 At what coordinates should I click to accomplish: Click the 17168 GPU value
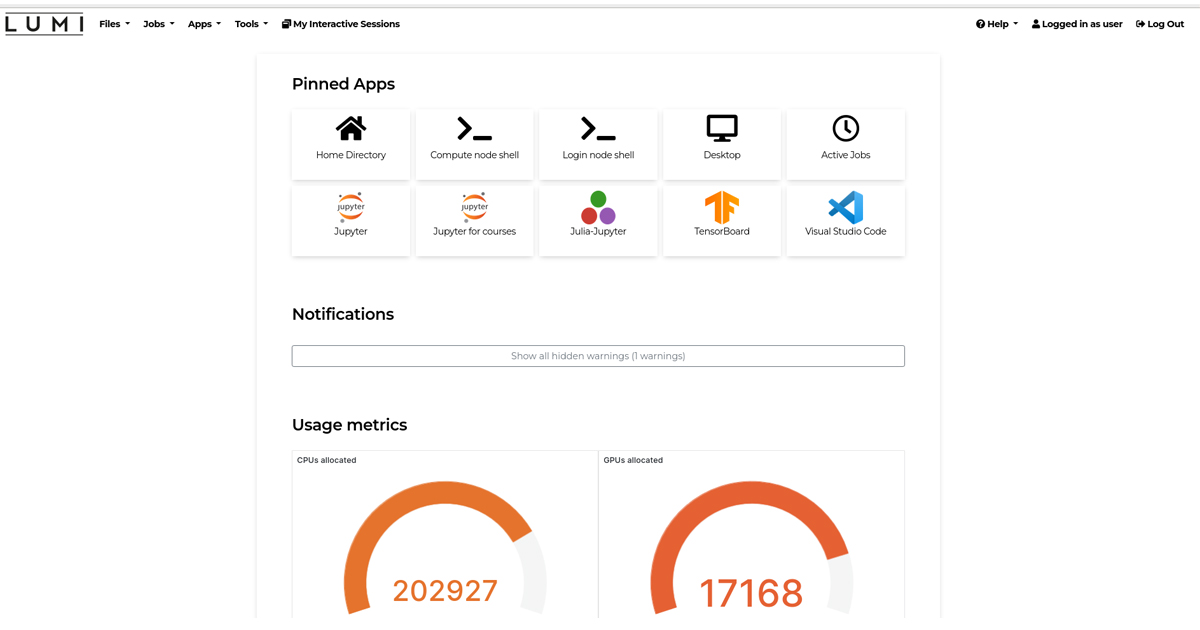[751, 593]
